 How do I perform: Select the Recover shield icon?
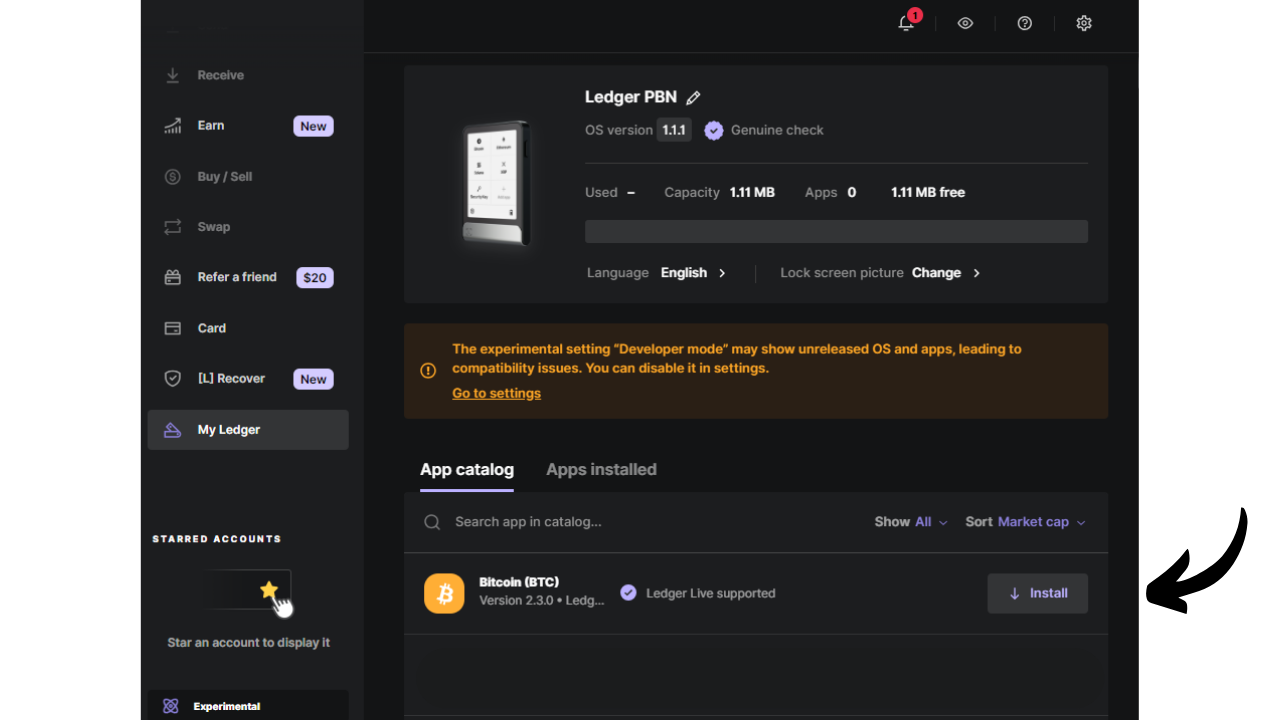[172, 378]
